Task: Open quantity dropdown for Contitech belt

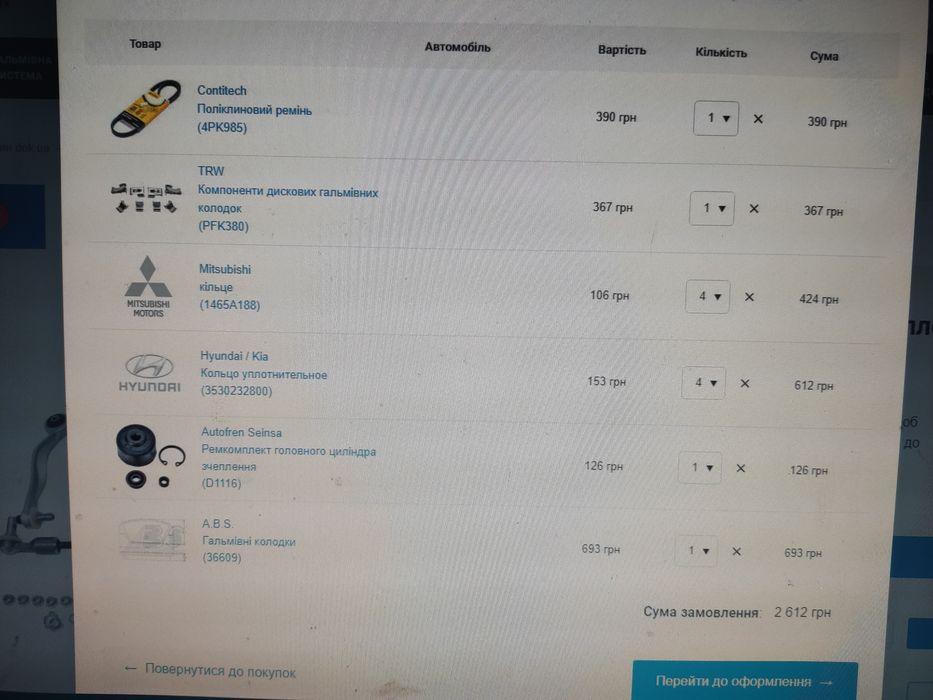Action: tap(716, 118)
